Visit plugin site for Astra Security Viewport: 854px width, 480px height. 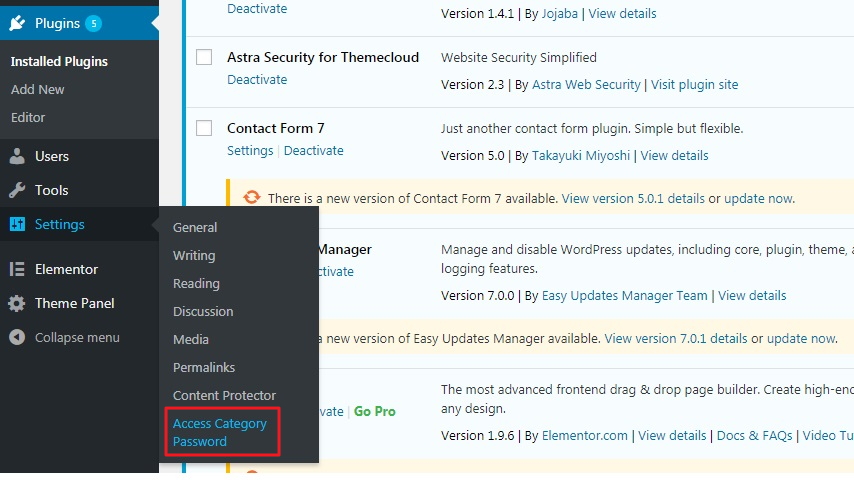coord(694,84)
